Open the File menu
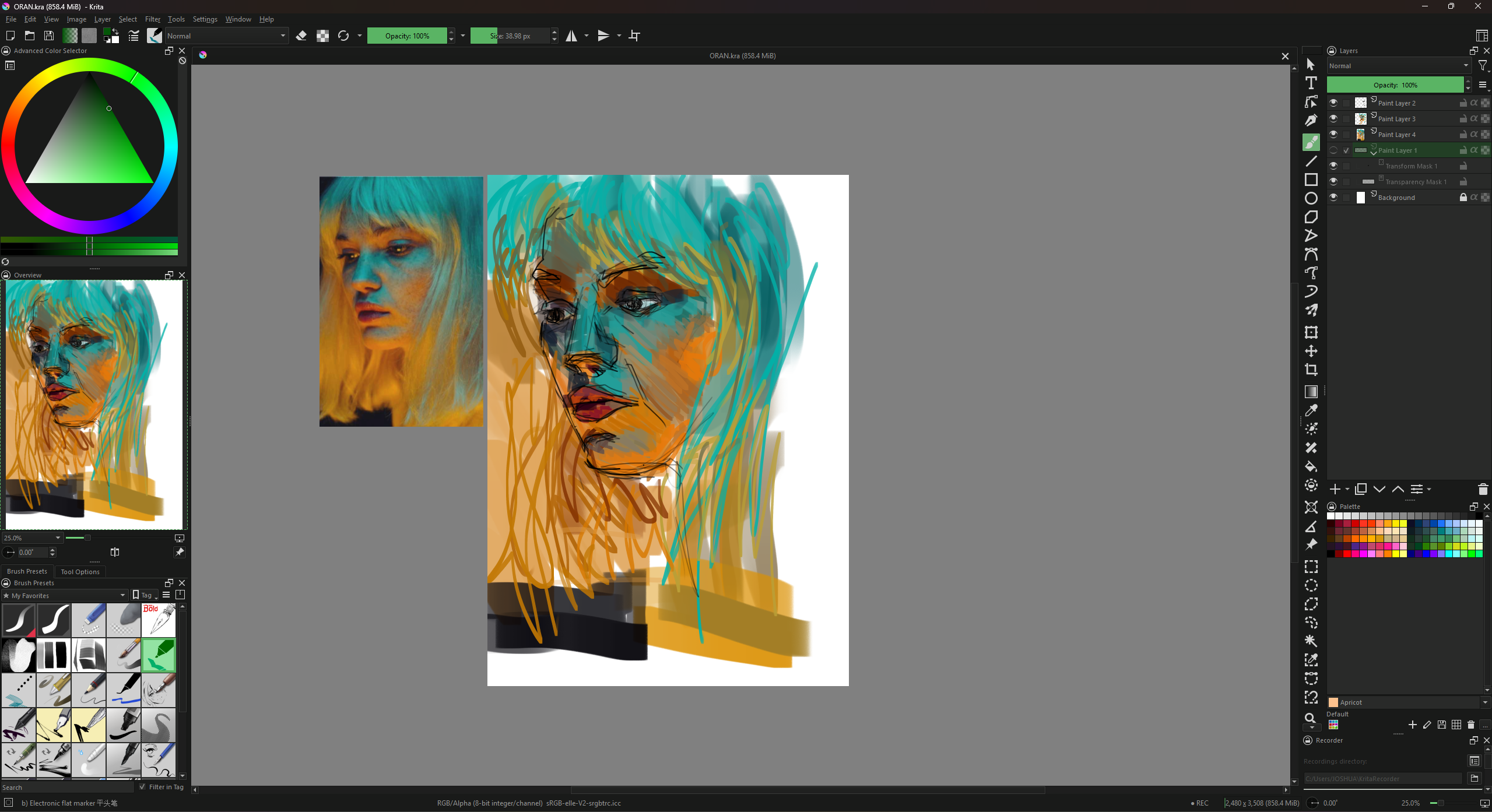Image resolution: width=1492 pixels, height=812 pixels. coord(10,19)
